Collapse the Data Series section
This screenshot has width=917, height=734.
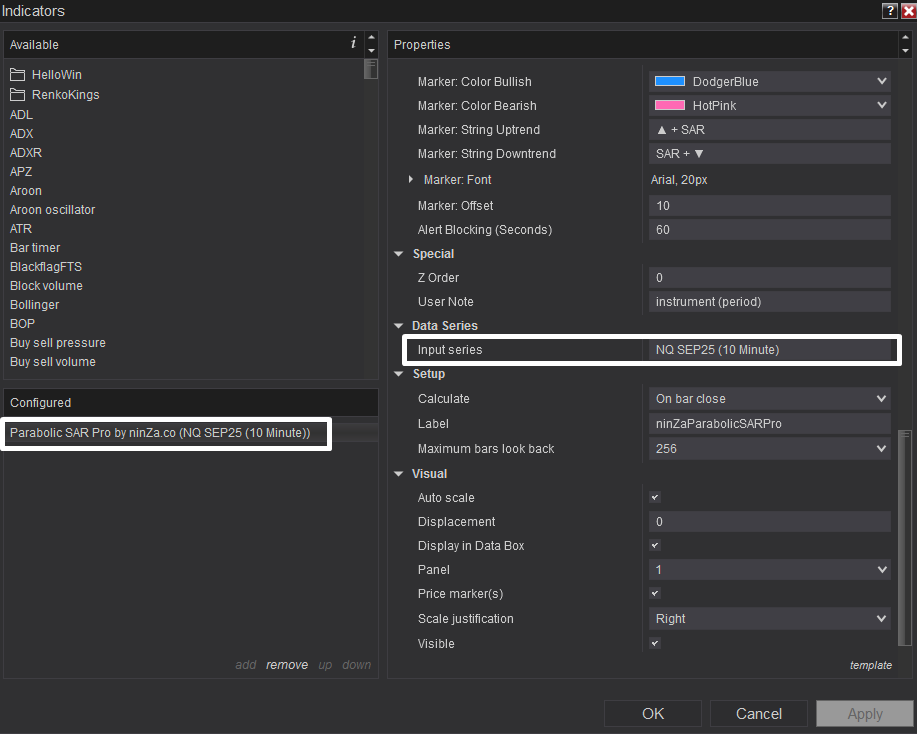[x=399, y=326]
